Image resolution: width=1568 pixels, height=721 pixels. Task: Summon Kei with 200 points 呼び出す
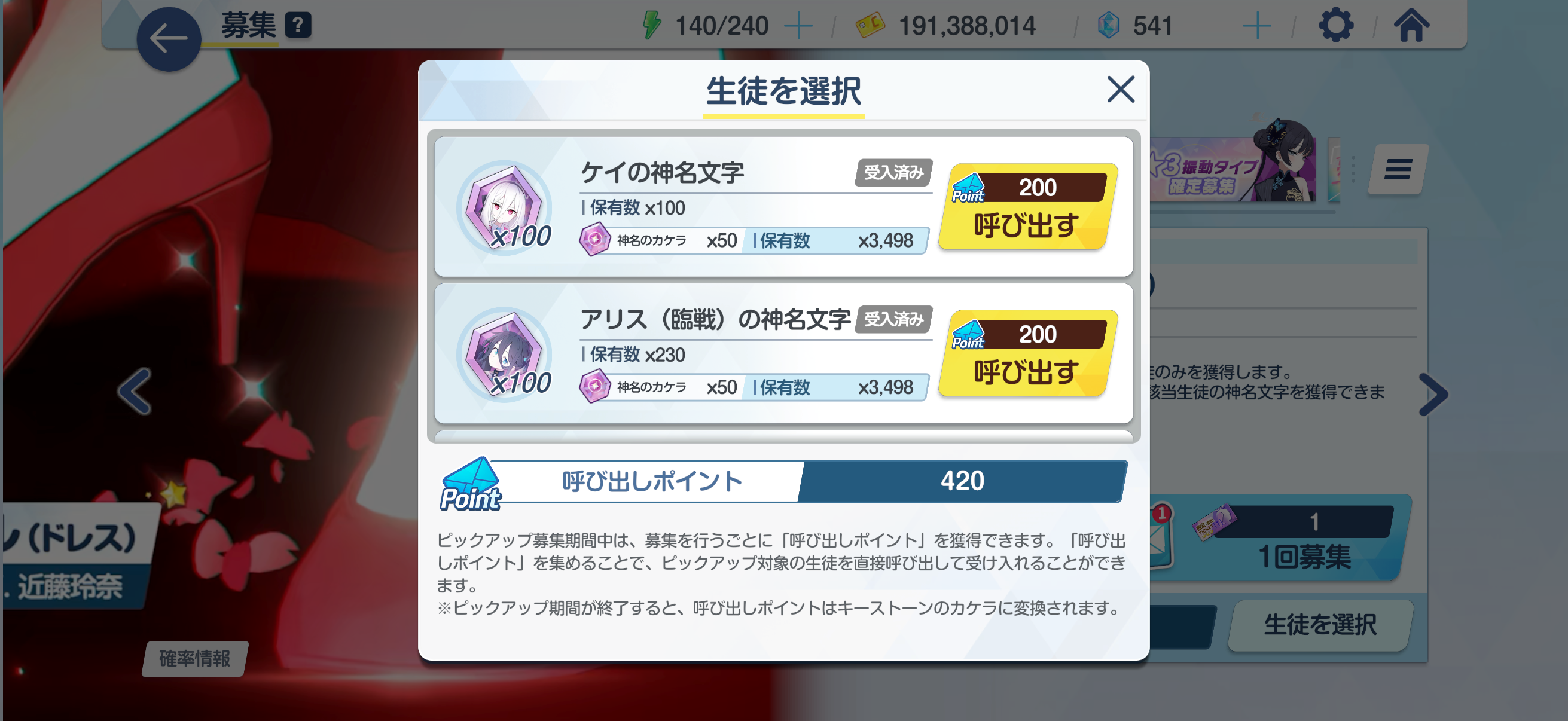click(1027, 207)
